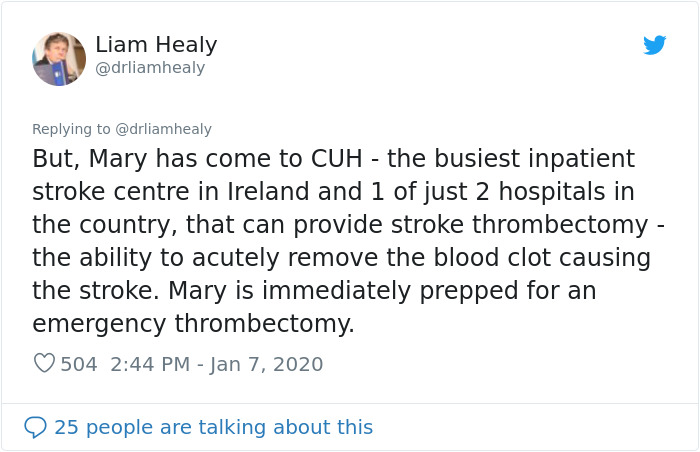The height and width of the screenshot is (452, 700).
Task: Open Liam Healy's profile picture
Action: [x=59, y=59]
